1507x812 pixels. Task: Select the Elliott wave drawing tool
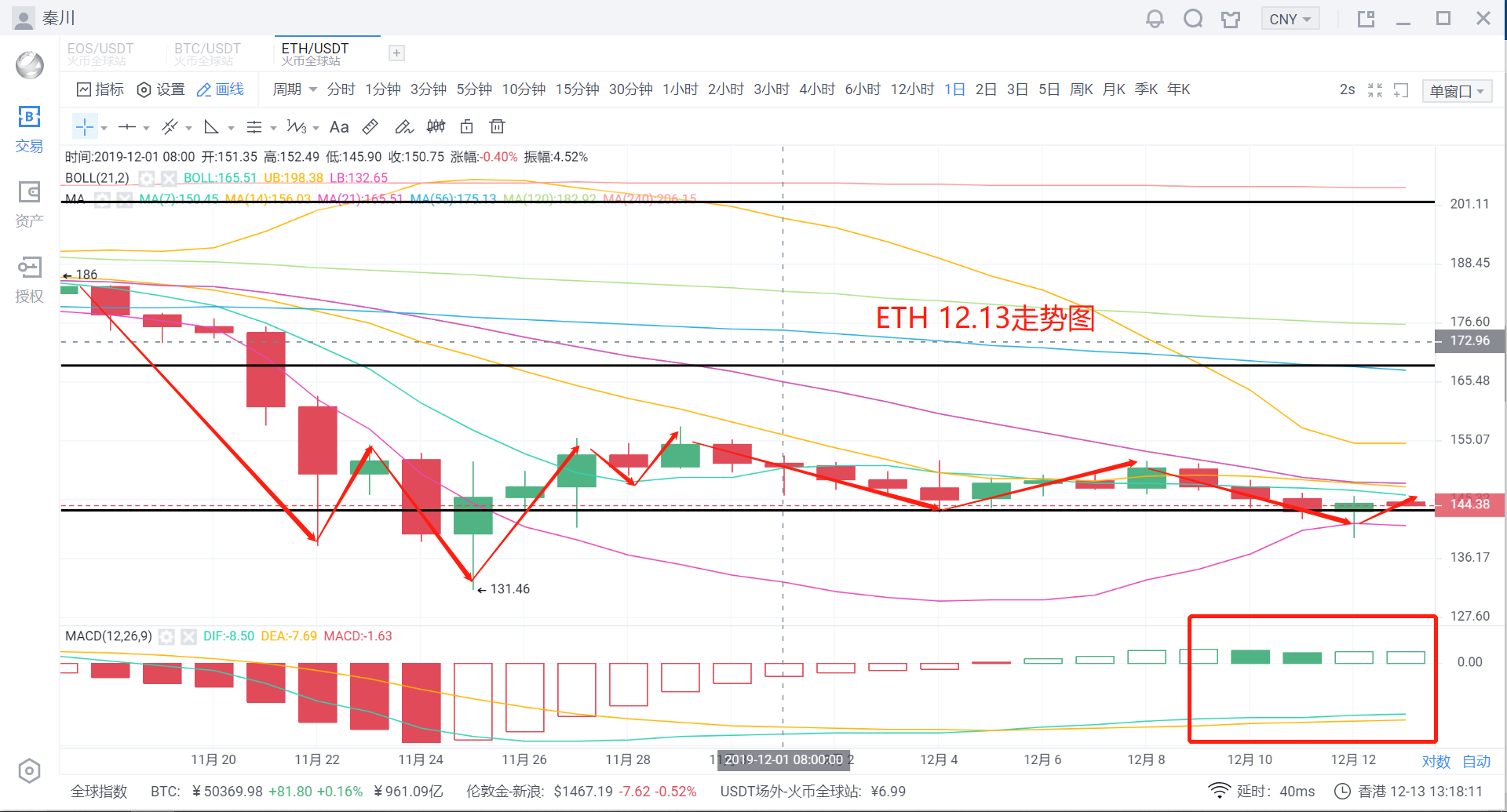(297, 126)
